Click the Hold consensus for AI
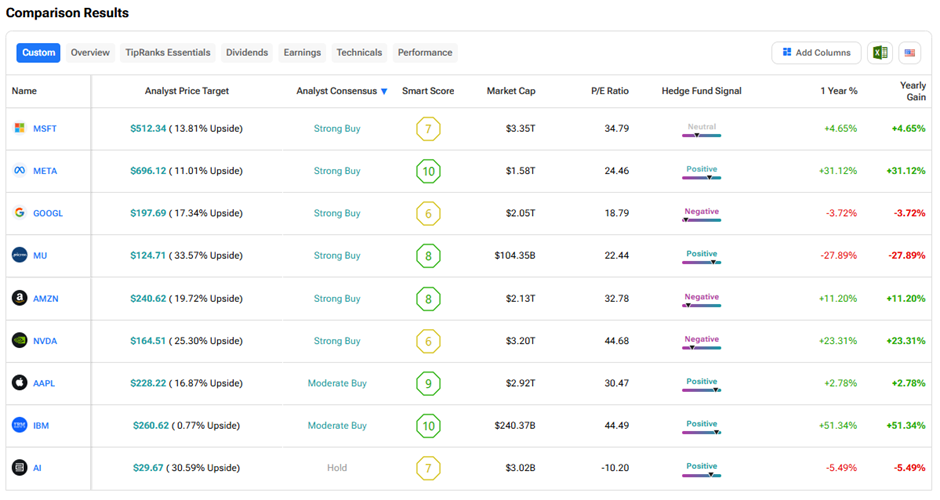The width and height of the screenshot is (940, 500). tap(337, 468)
